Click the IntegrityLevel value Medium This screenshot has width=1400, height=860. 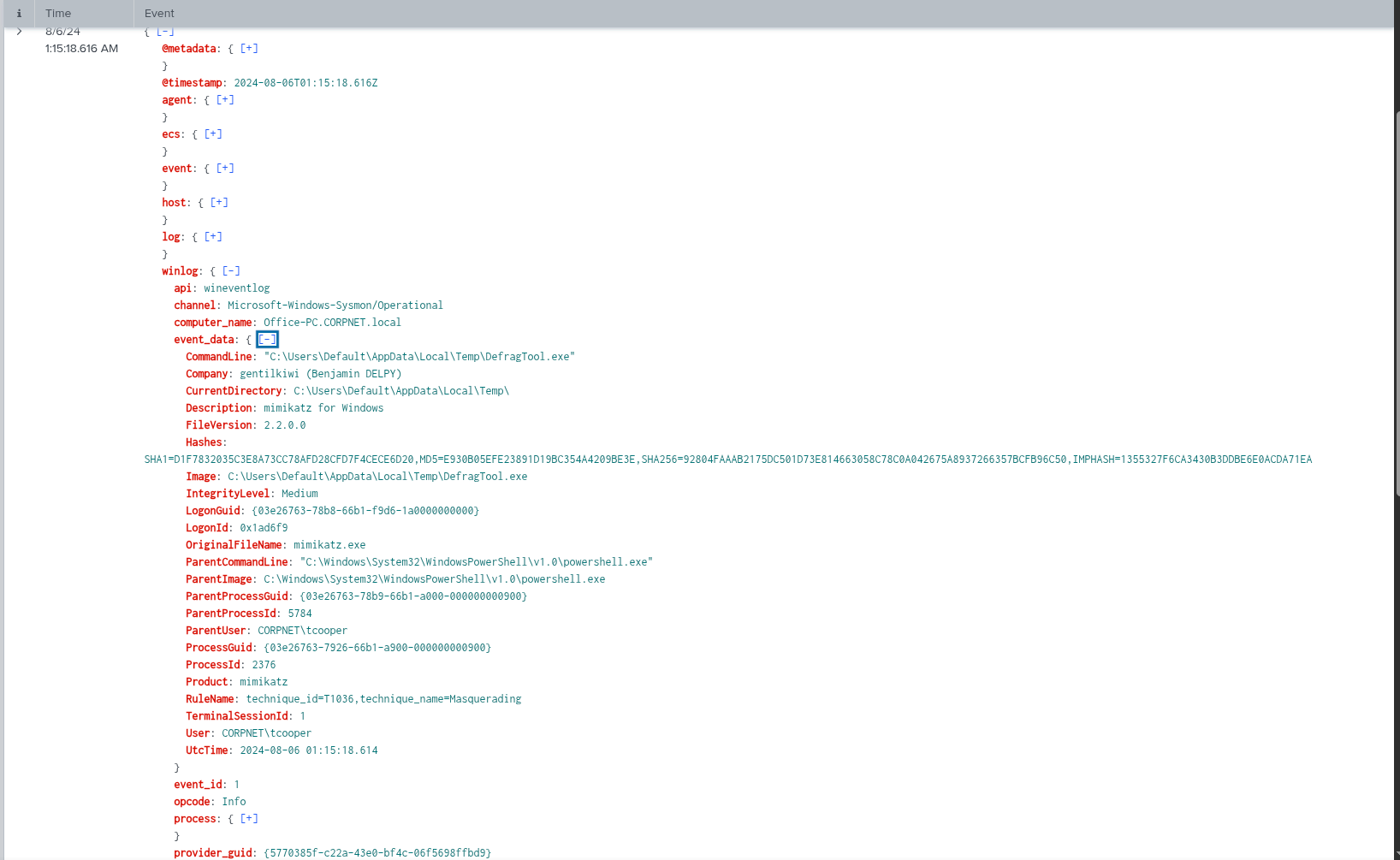coord(300,494)
